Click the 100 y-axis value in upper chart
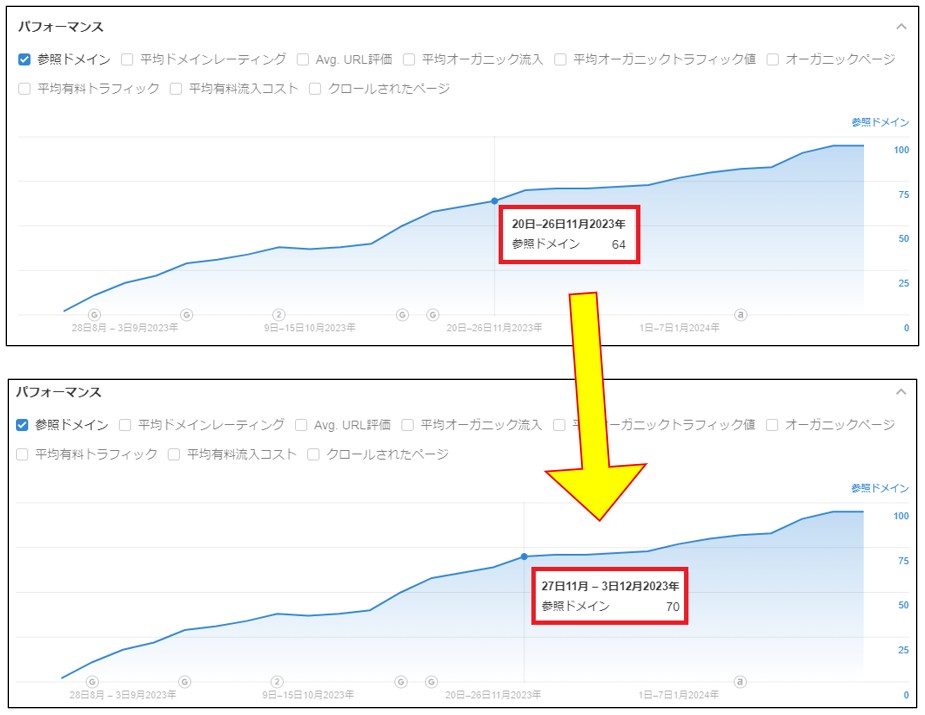Viewport: 925px width, 715px height. 901,150
